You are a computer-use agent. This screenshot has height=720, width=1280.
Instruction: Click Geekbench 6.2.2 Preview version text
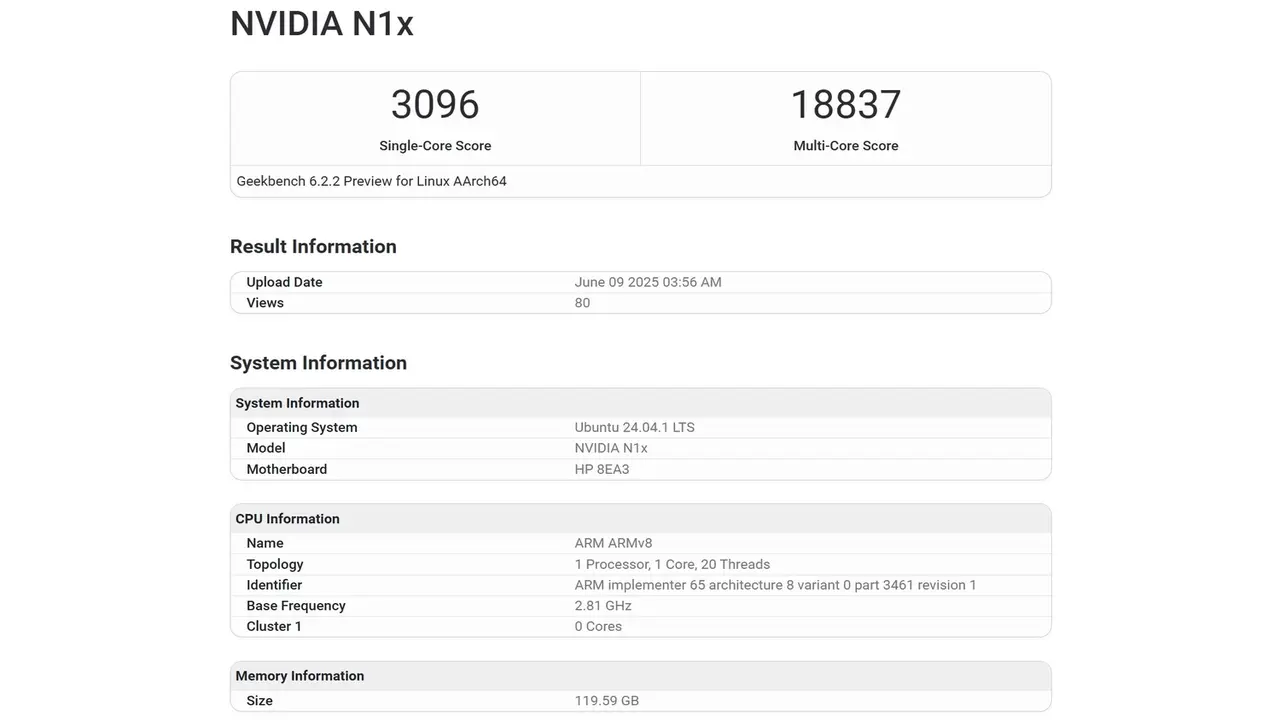tap(371, 181)
